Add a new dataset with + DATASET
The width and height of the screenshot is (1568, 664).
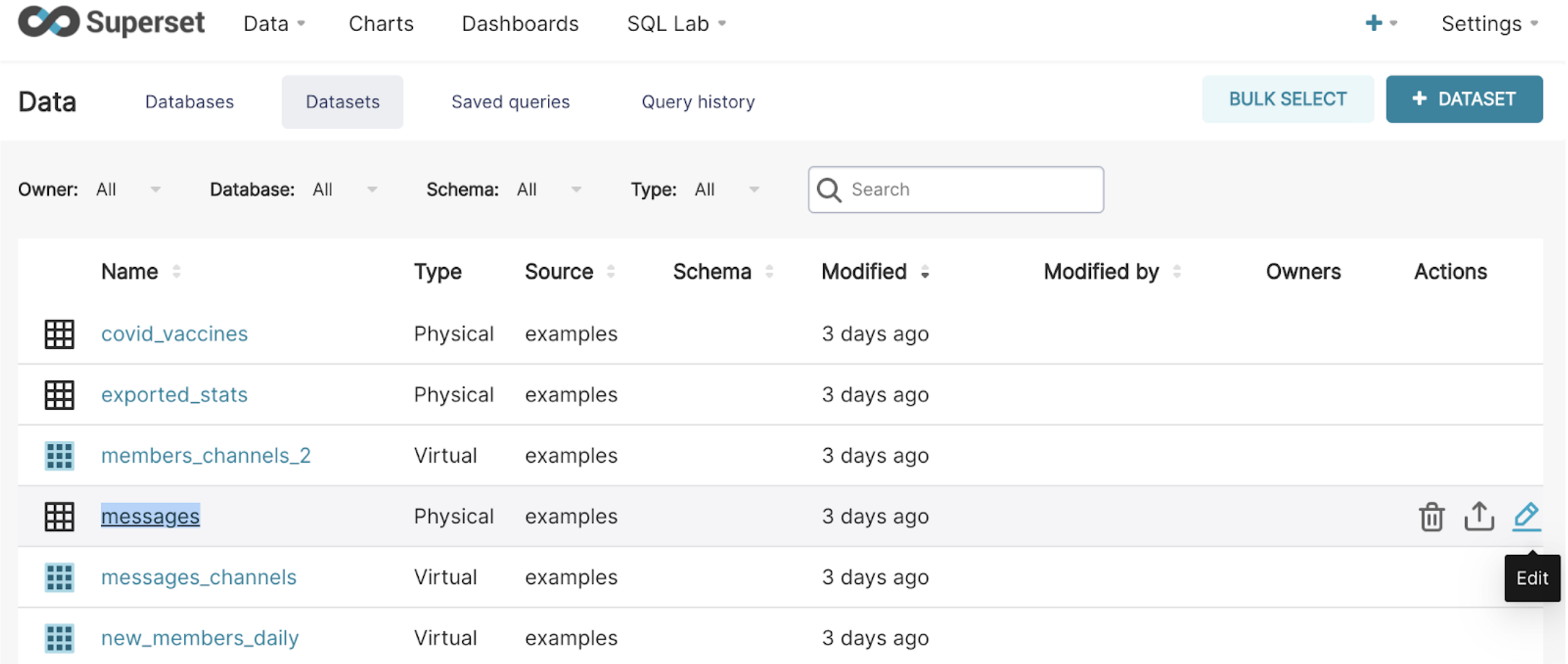click(x=1463, y=100)
